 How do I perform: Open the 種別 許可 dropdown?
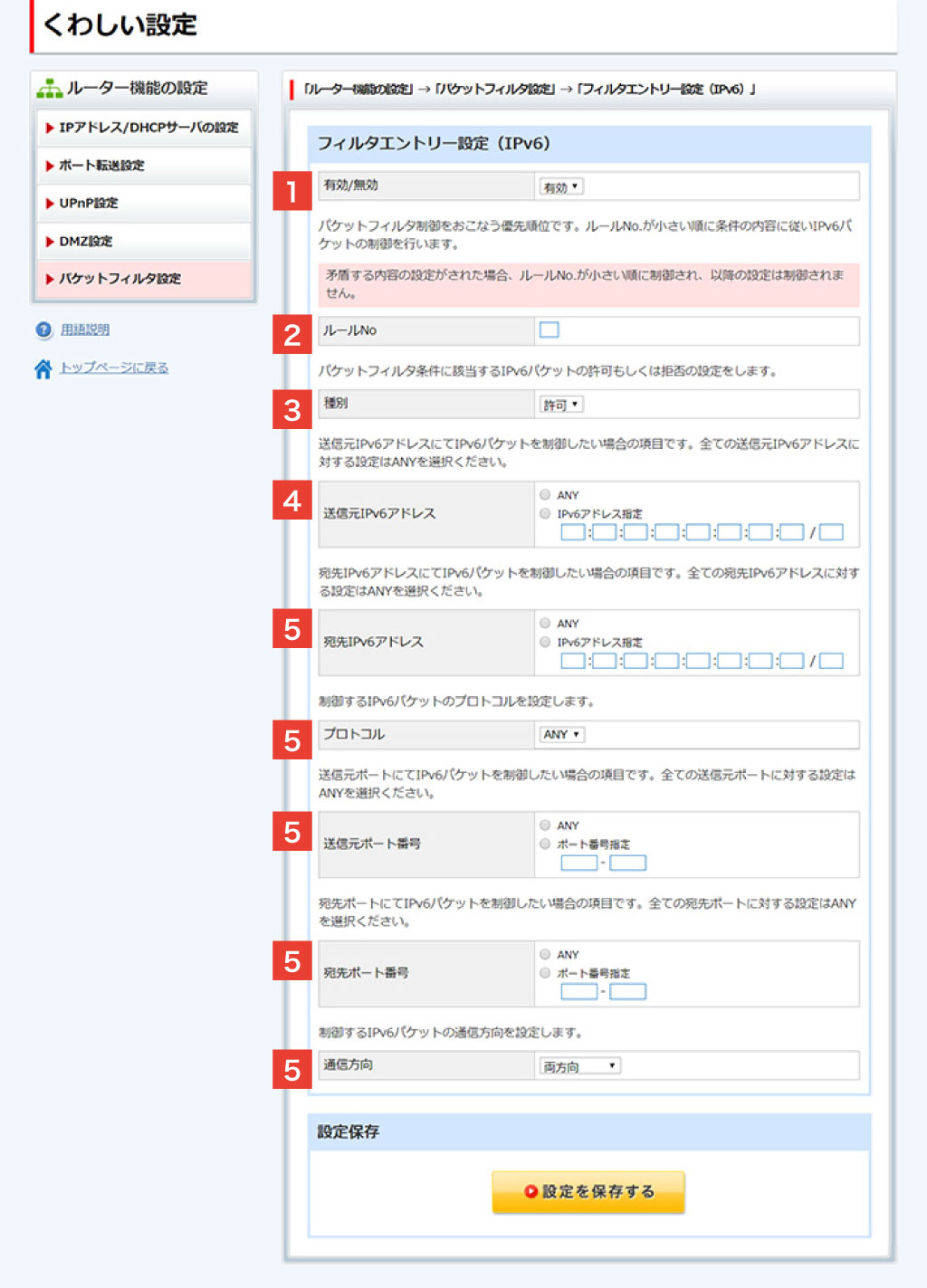(561, 405)
